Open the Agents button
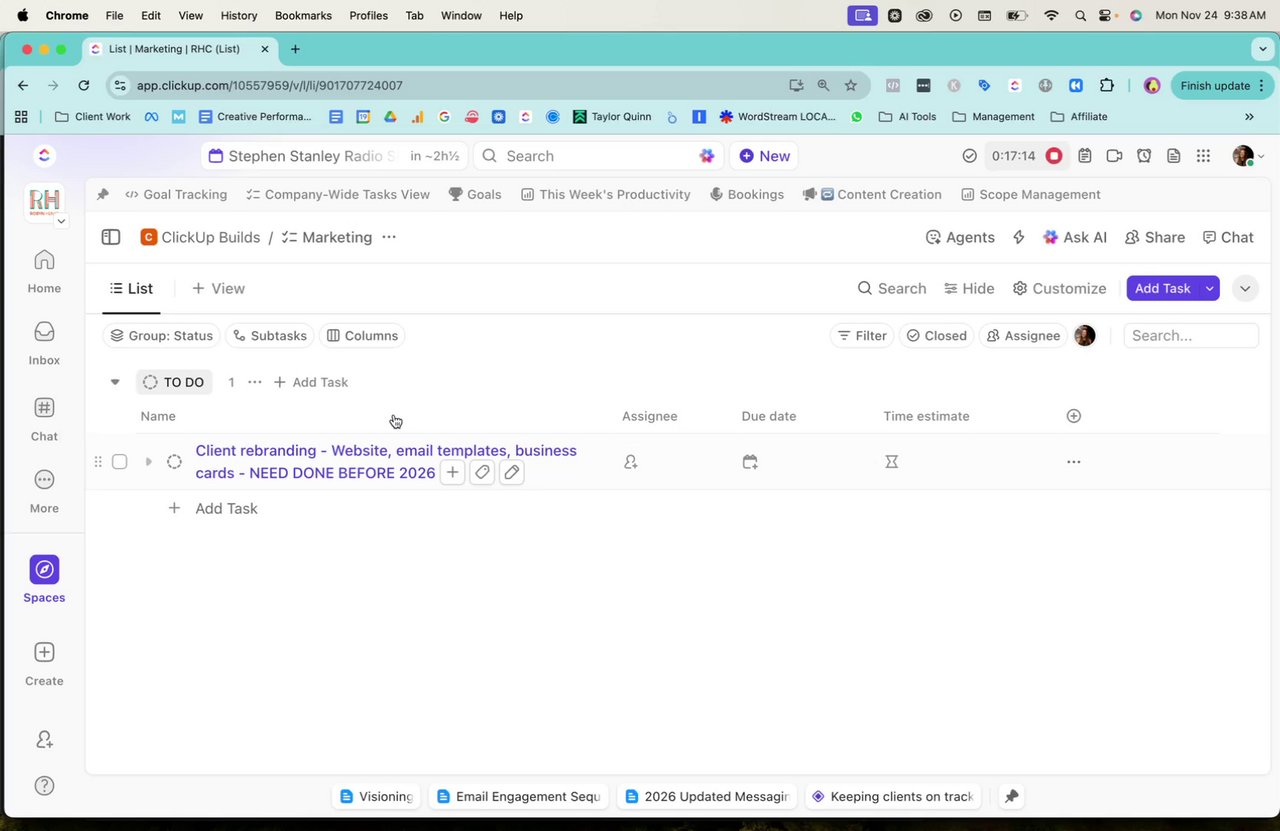Screen dimensions: 1280x831 [960, 237]
